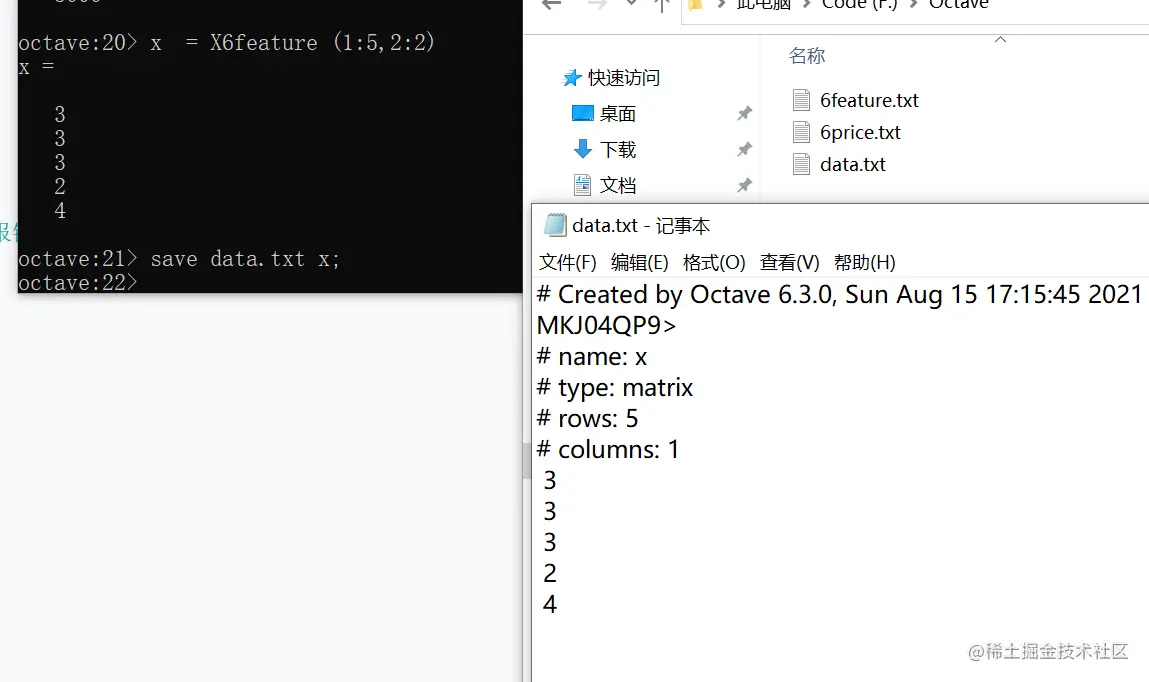Click the value 2 in Octave output

(x=60, y=186)
